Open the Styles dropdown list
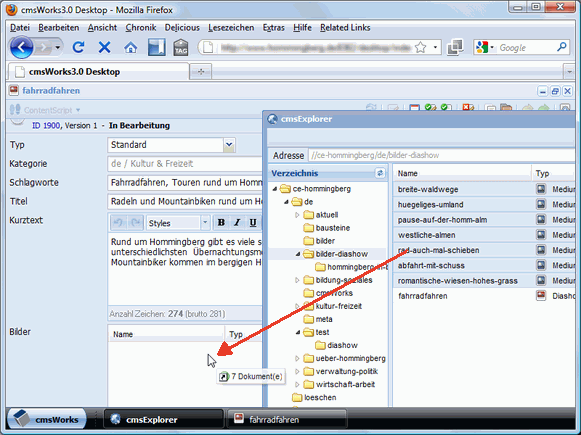 205,223
